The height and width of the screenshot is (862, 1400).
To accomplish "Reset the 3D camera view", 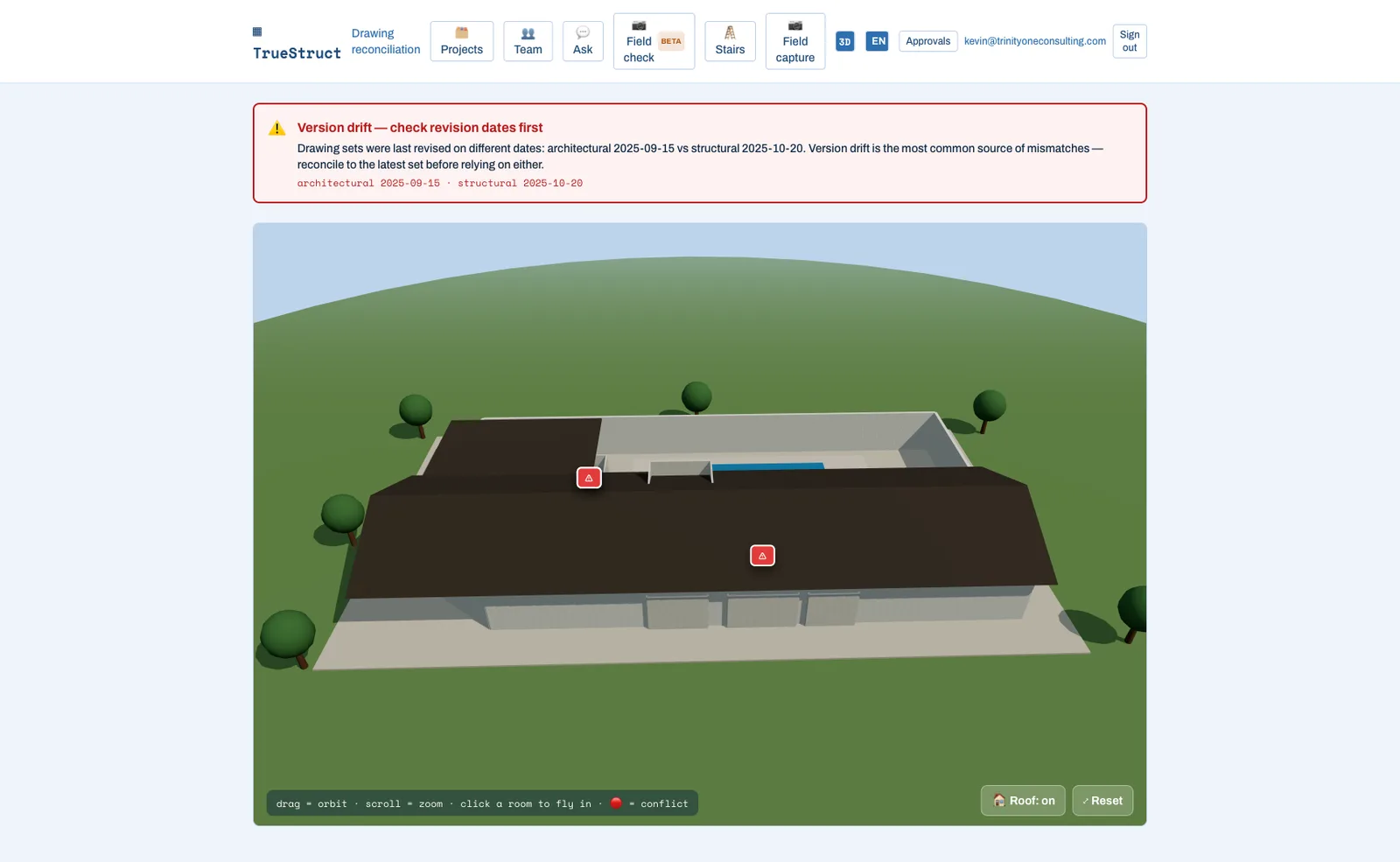I will (x=1102, y=801).
